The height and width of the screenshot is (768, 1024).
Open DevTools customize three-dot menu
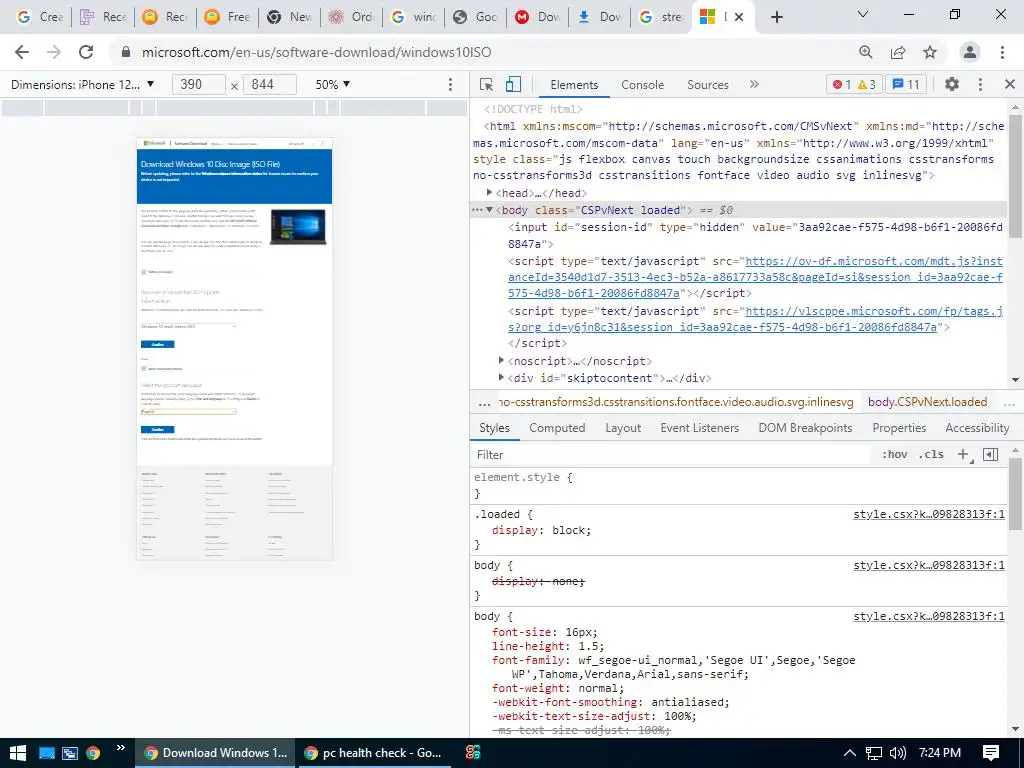click(x=980, y=84)
